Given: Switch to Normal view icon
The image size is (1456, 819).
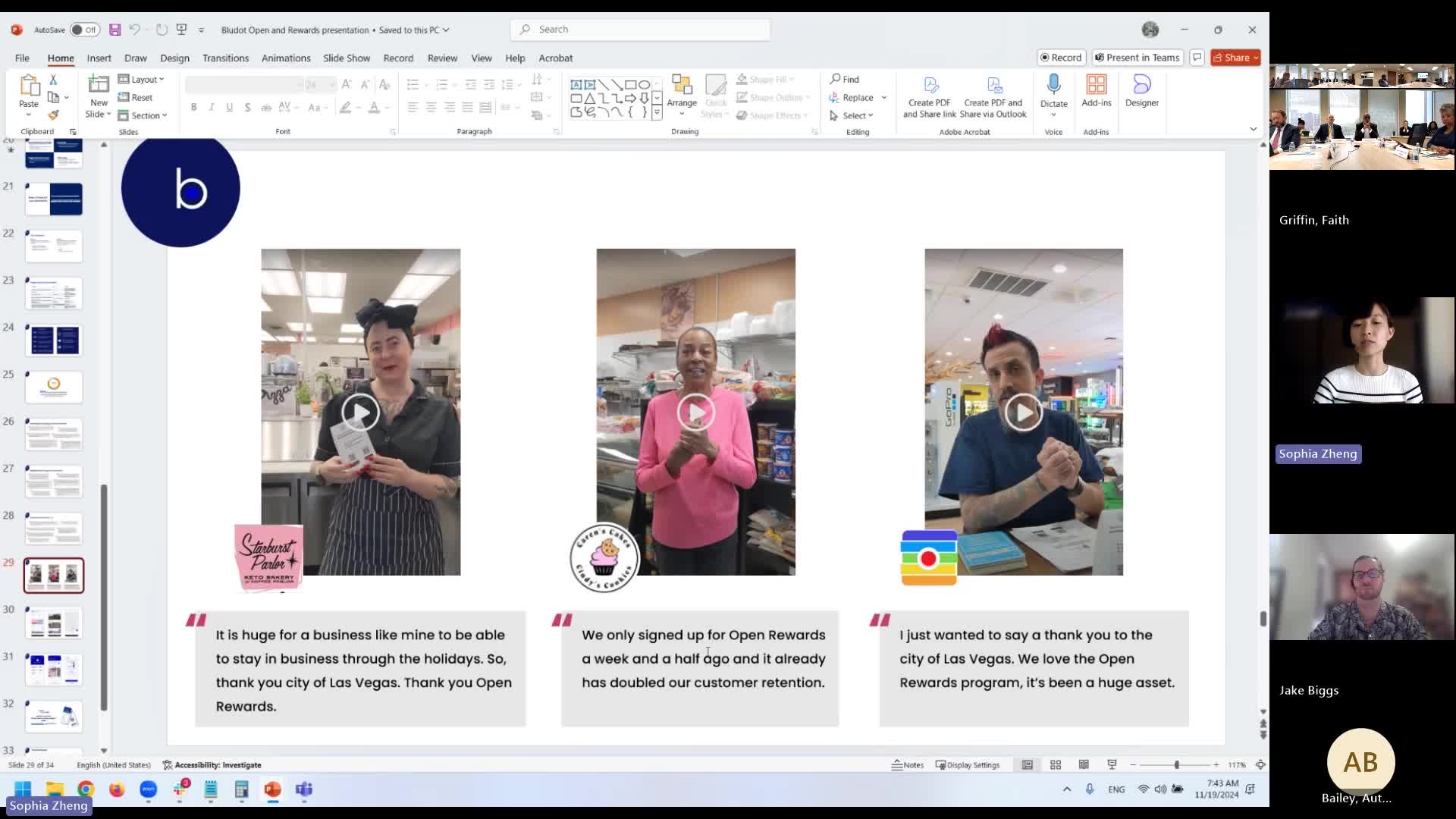Looking at the screenshot, I should tap(1028, 765).
